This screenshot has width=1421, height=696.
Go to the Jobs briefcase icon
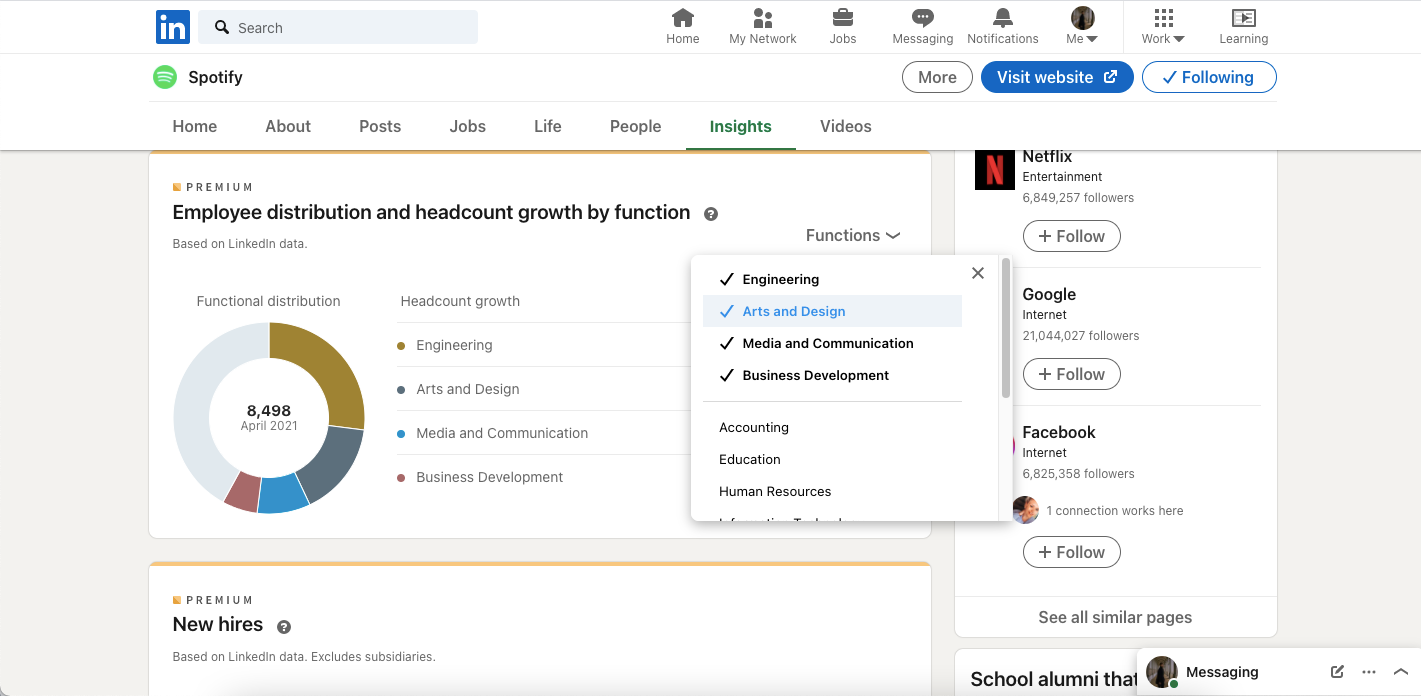(x=843, y=18)
